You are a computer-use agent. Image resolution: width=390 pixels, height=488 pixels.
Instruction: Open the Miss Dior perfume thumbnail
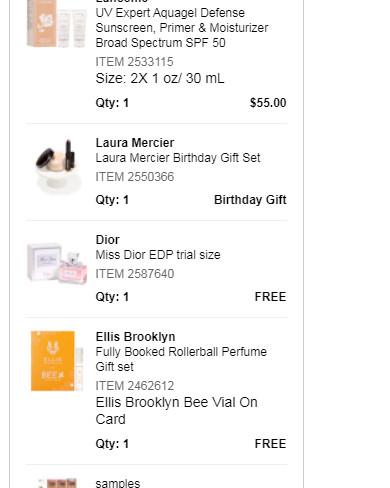point(57,263)
